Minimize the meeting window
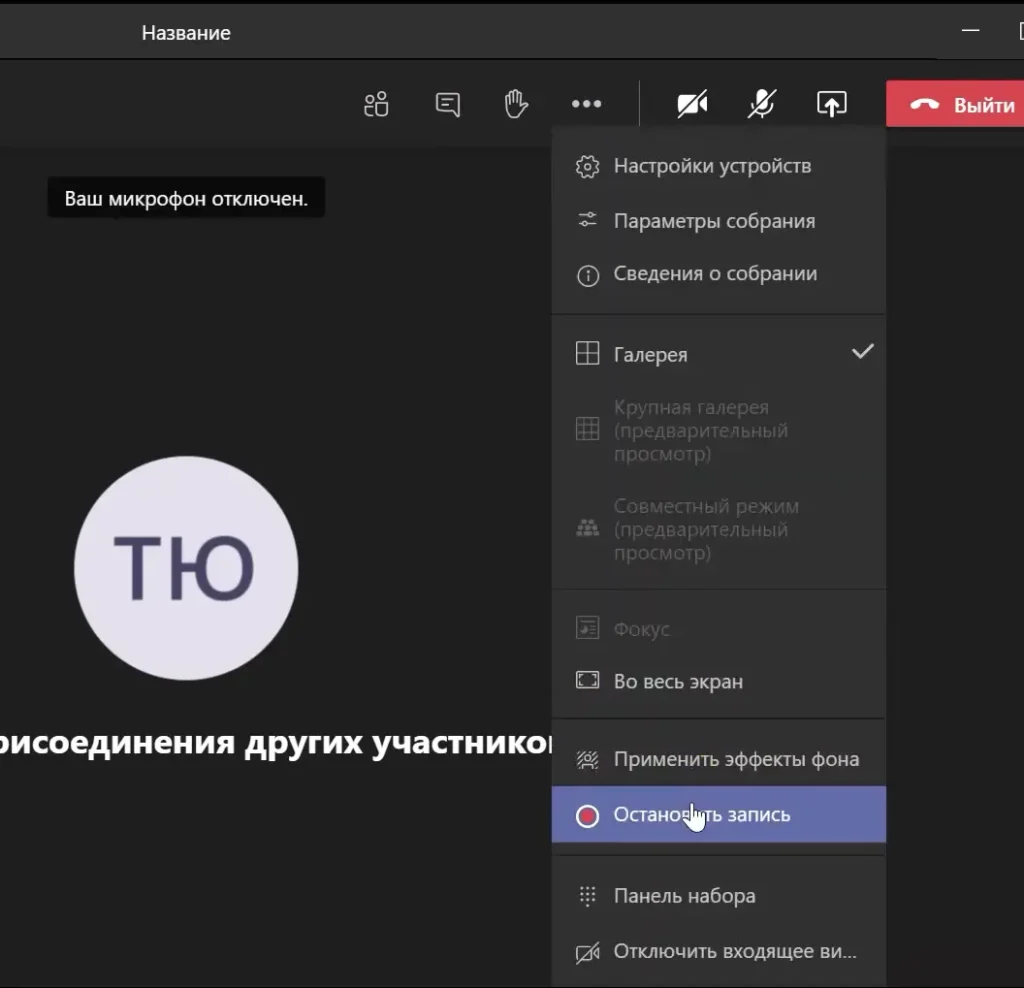 coord(970,31)
